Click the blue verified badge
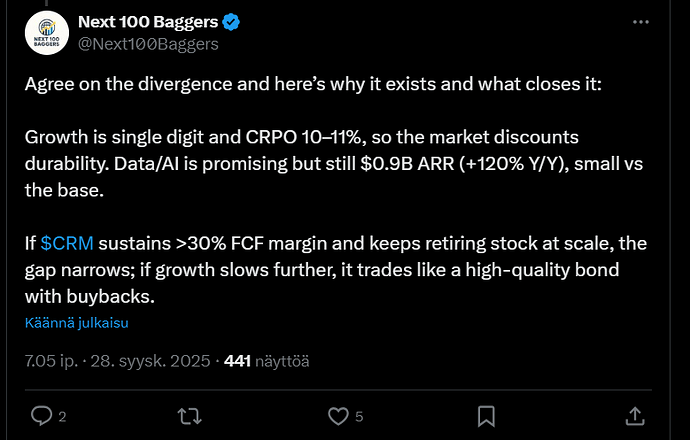Image resolution: width=690 pixels, height=440 pixels. 231,22
